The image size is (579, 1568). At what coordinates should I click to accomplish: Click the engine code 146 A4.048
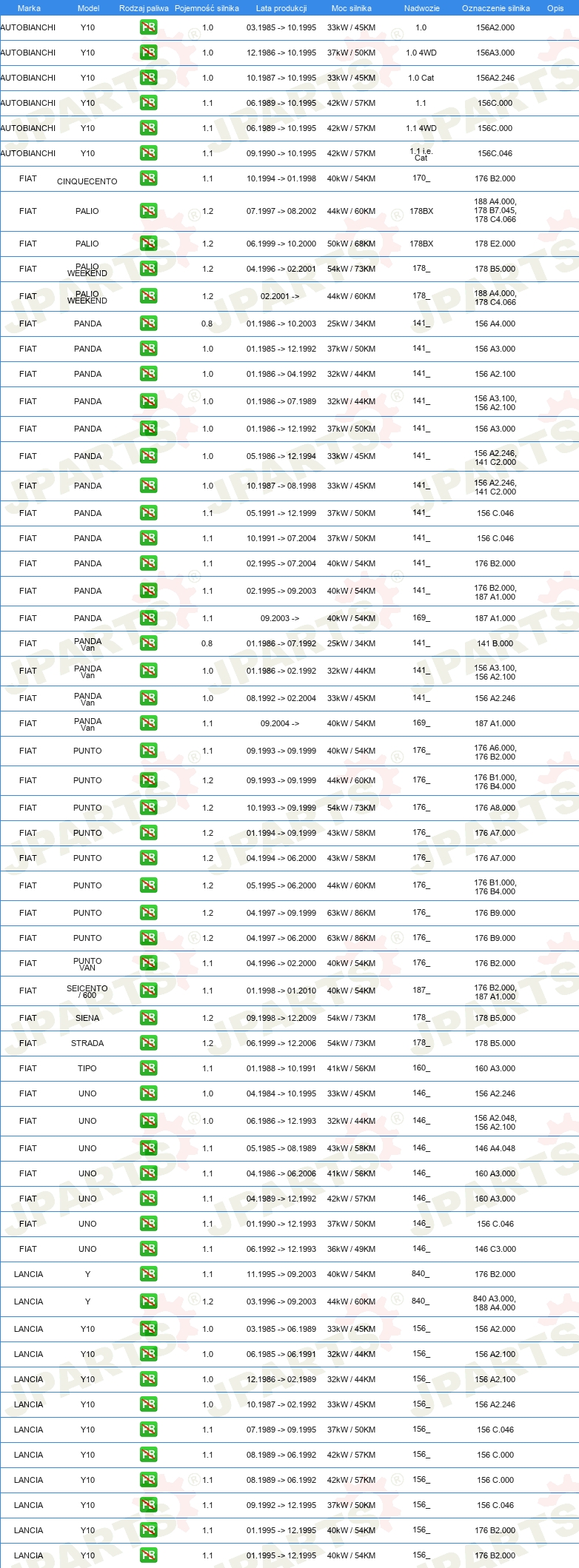495,1148
